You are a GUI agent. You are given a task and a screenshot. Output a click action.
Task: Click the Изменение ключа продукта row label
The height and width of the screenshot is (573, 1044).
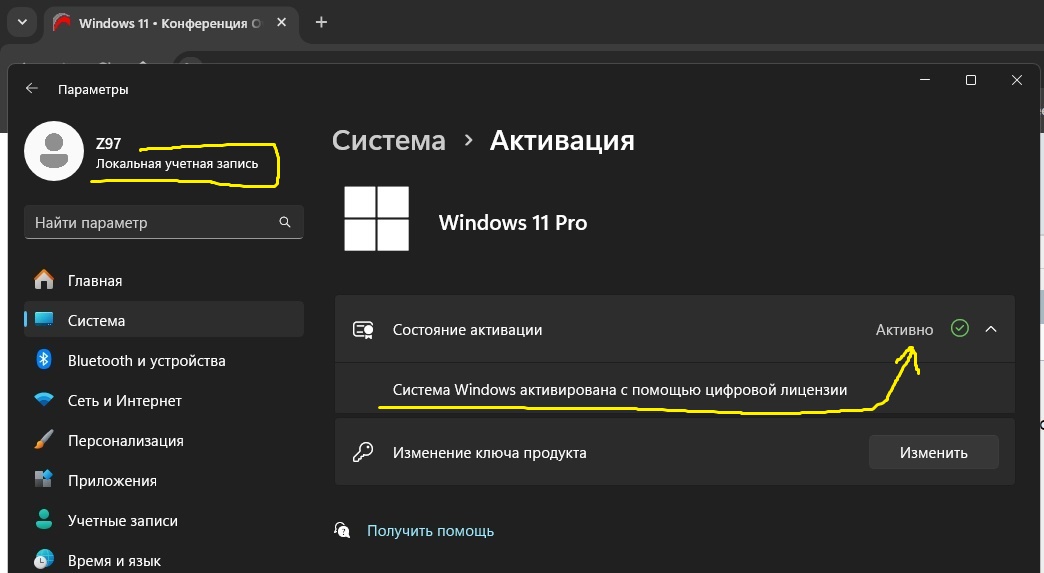point(489,453)
